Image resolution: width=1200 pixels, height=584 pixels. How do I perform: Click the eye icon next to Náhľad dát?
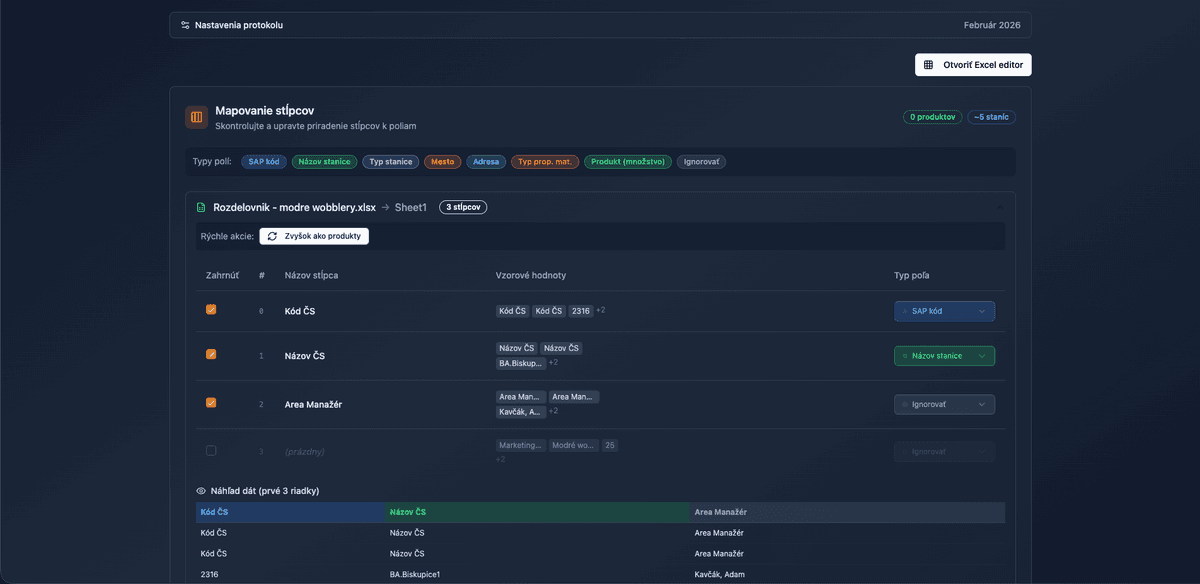[x=201, y=491]
